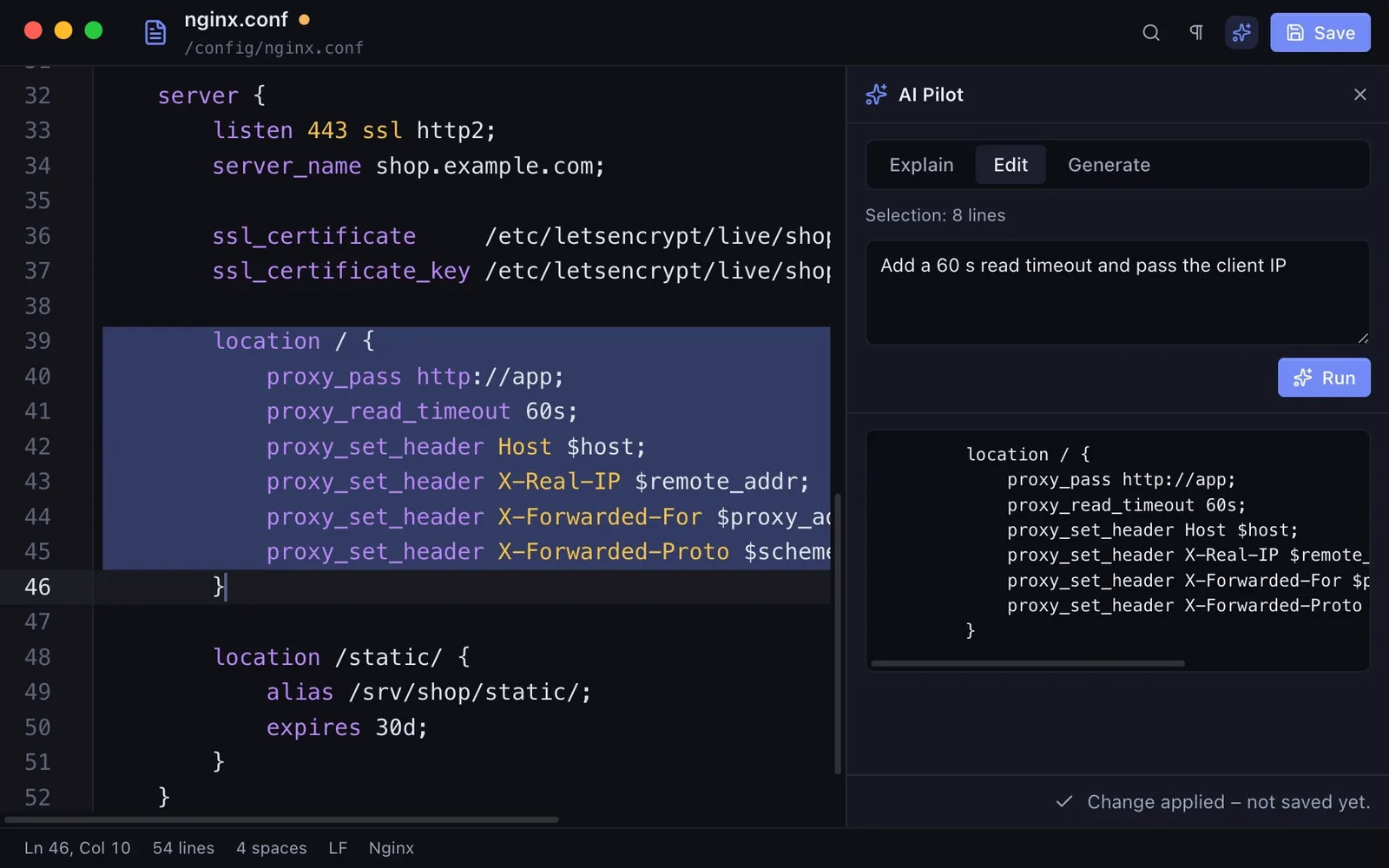The width and height of the screenshot is (1389, 868).
Task: Click 'location /static/ {' on line 48
Action: point(341,657)
